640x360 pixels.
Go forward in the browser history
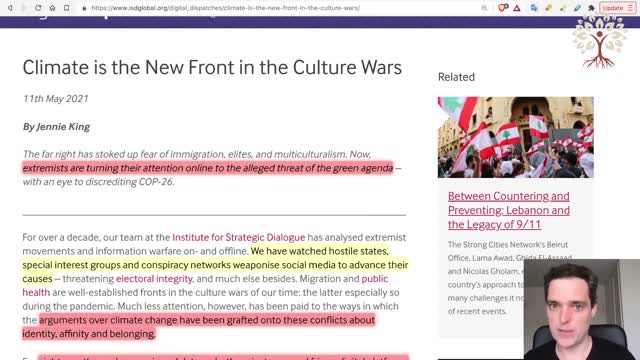coord(23,8)
